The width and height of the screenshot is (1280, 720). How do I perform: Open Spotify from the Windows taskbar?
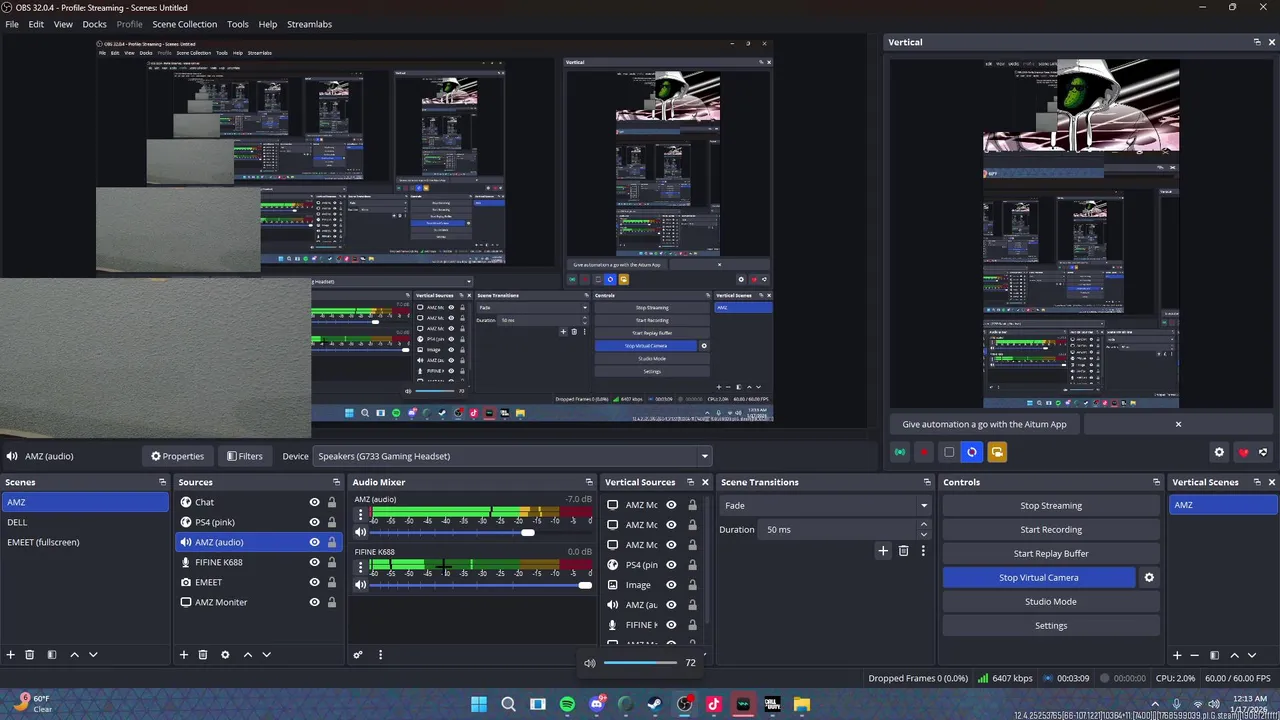[567, 704]
